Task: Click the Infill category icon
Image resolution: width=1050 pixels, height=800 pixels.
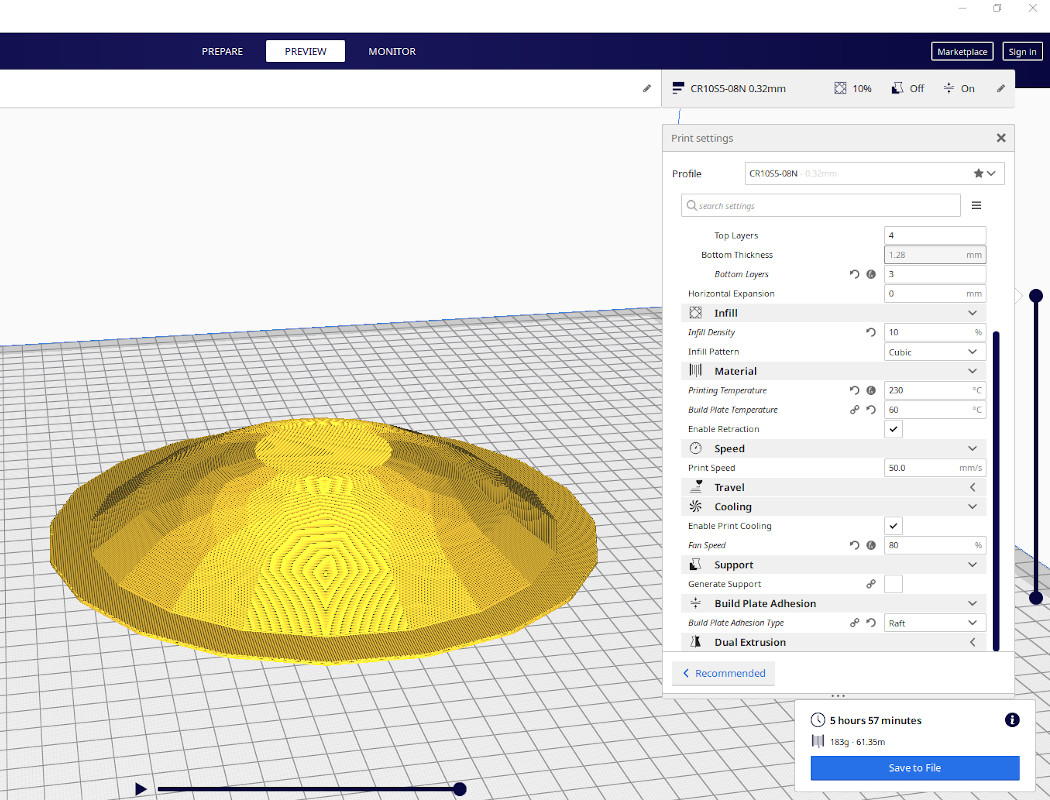Action: coord(696,313)
